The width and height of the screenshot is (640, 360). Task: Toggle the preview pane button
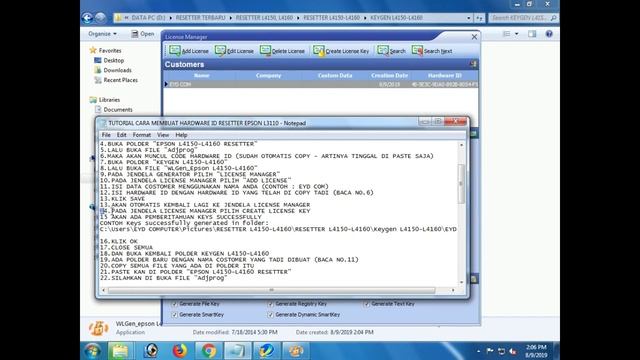[532, 34]
